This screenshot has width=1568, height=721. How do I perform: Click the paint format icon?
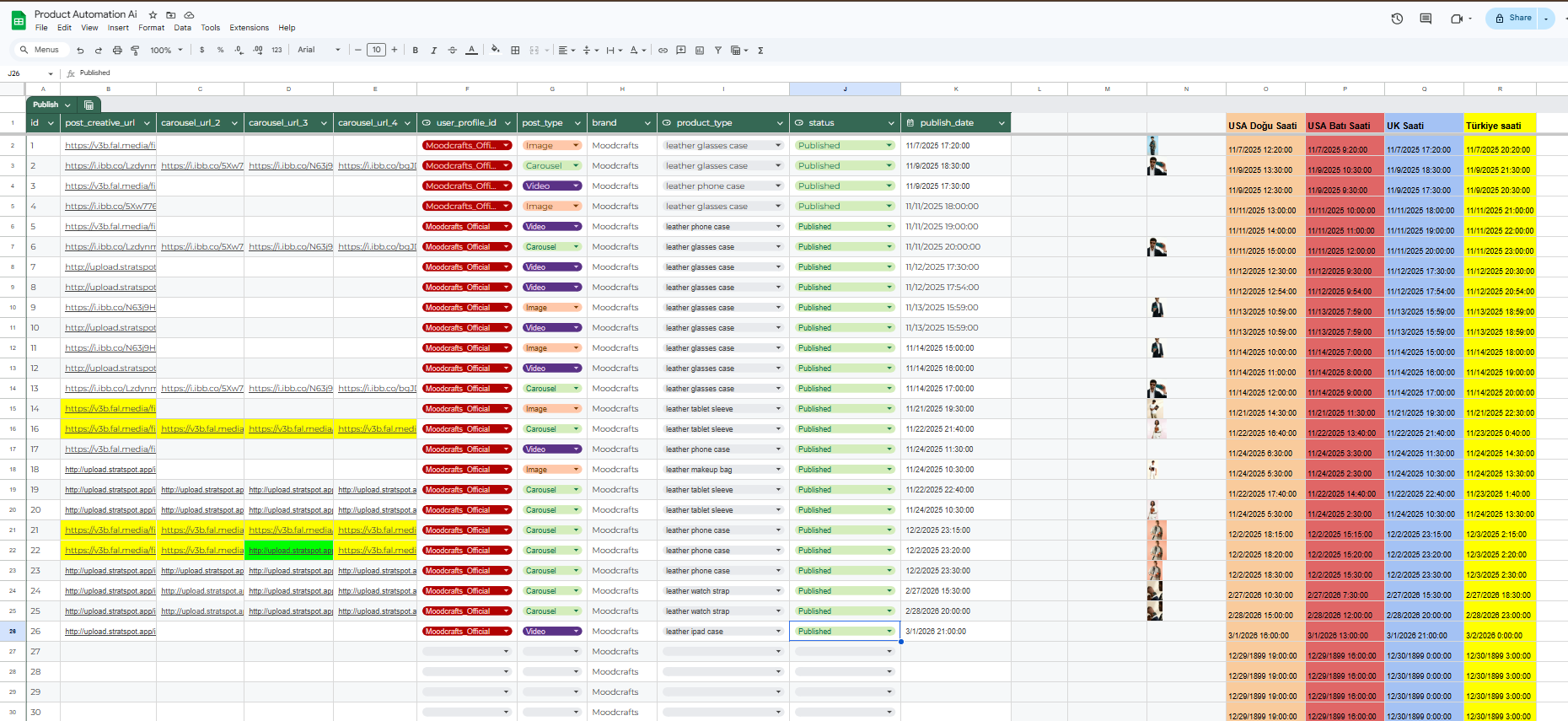135,51
